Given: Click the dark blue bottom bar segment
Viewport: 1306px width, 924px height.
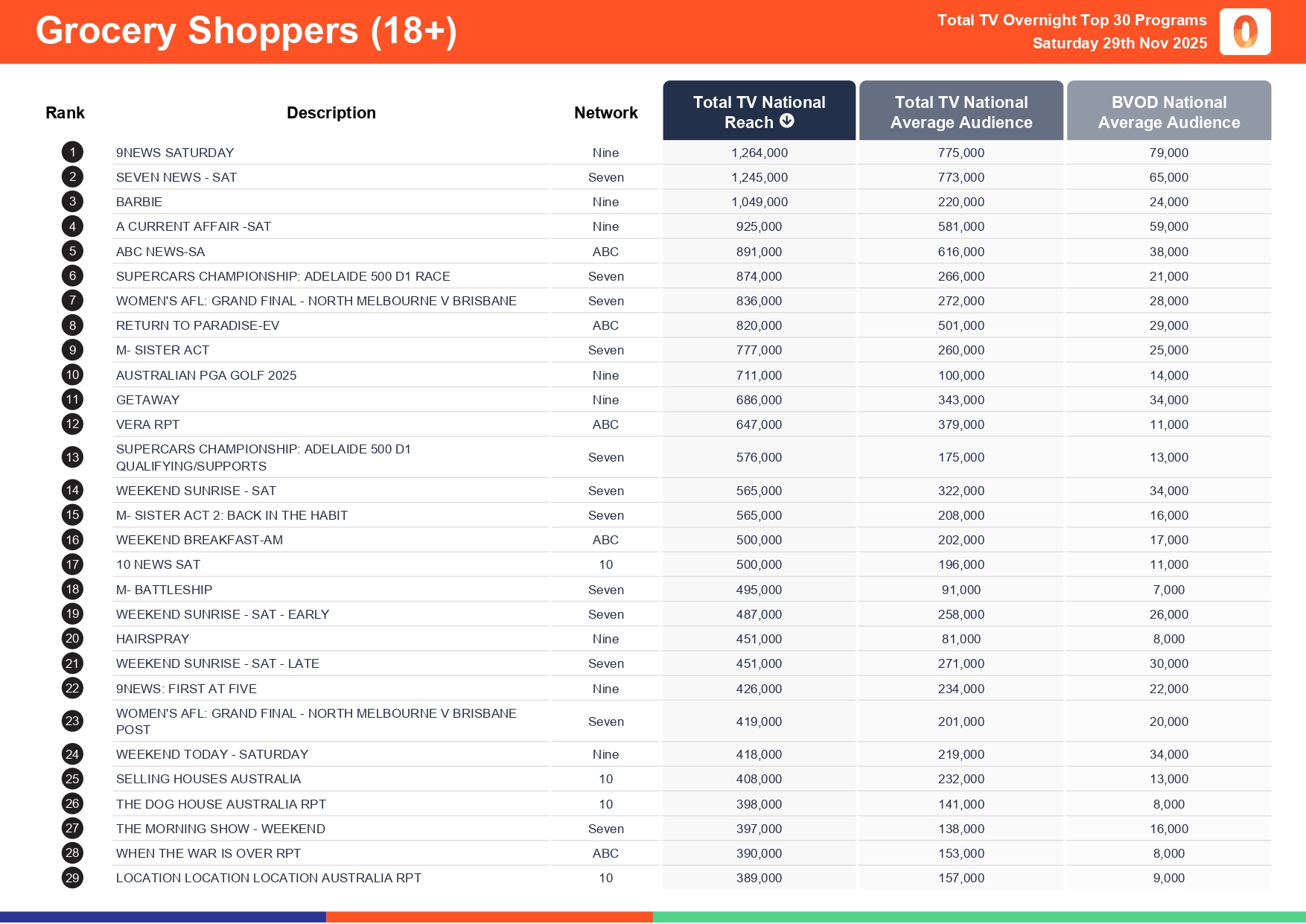Looking at the screenshot, I should (x=162, y=917).
